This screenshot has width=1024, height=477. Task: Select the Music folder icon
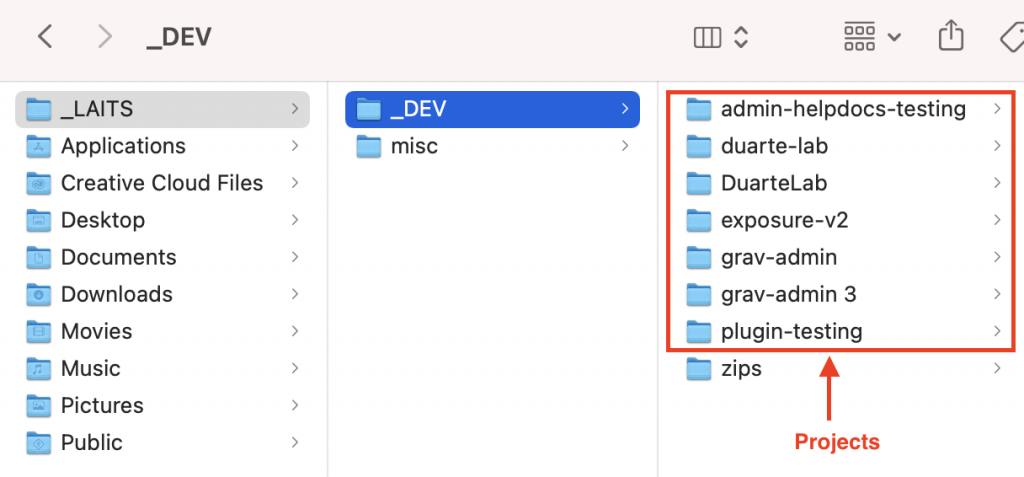39,369
